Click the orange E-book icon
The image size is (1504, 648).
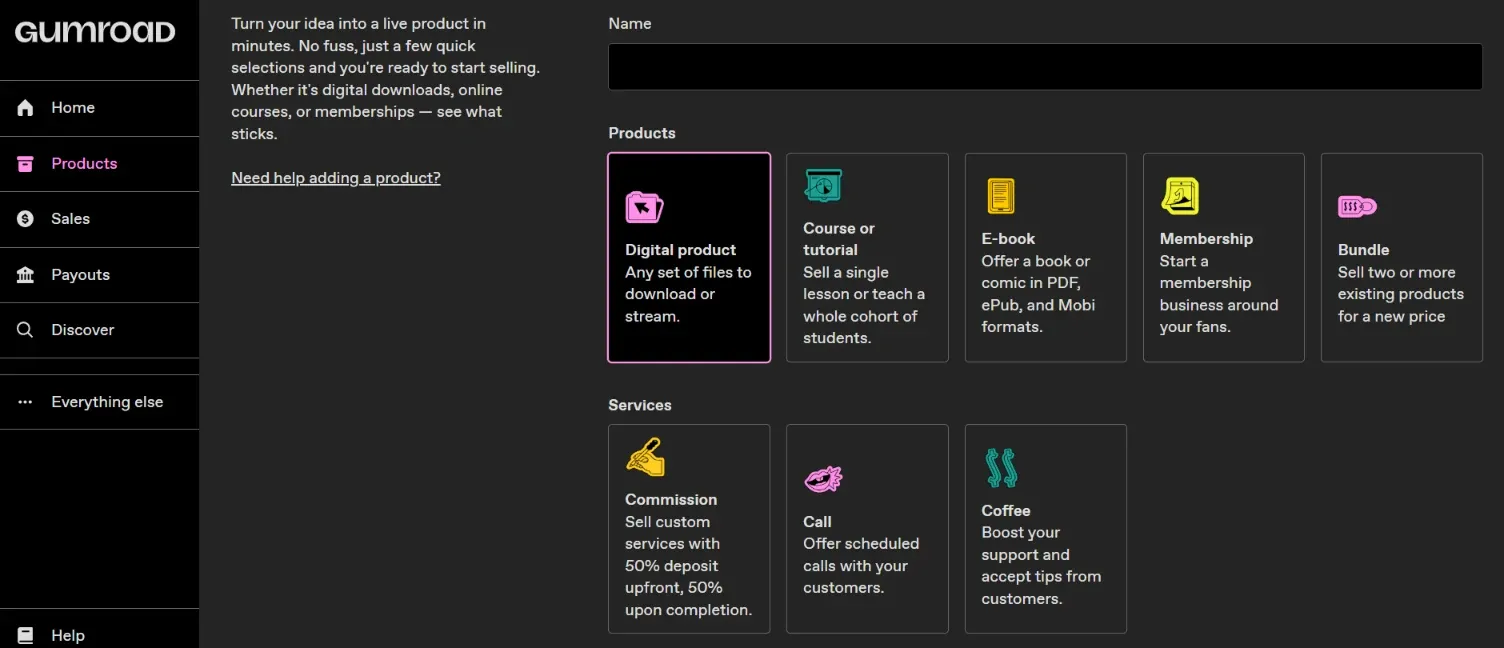tap(1001, 196)
